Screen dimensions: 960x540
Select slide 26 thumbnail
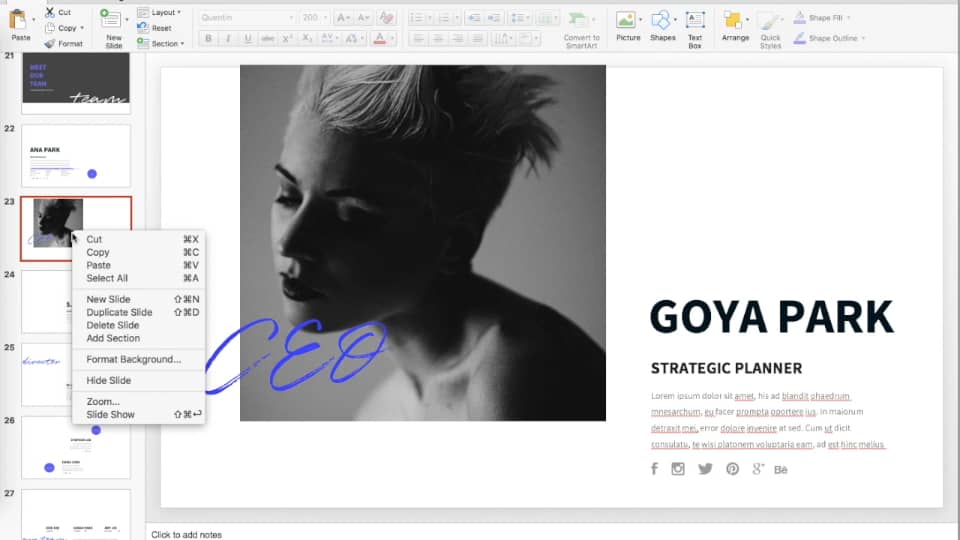(x=76, y=448)
